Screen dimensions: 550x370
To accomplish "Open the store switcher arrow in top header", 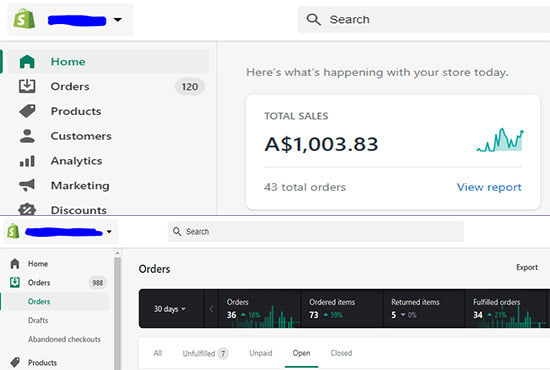I will coord(118,20).
